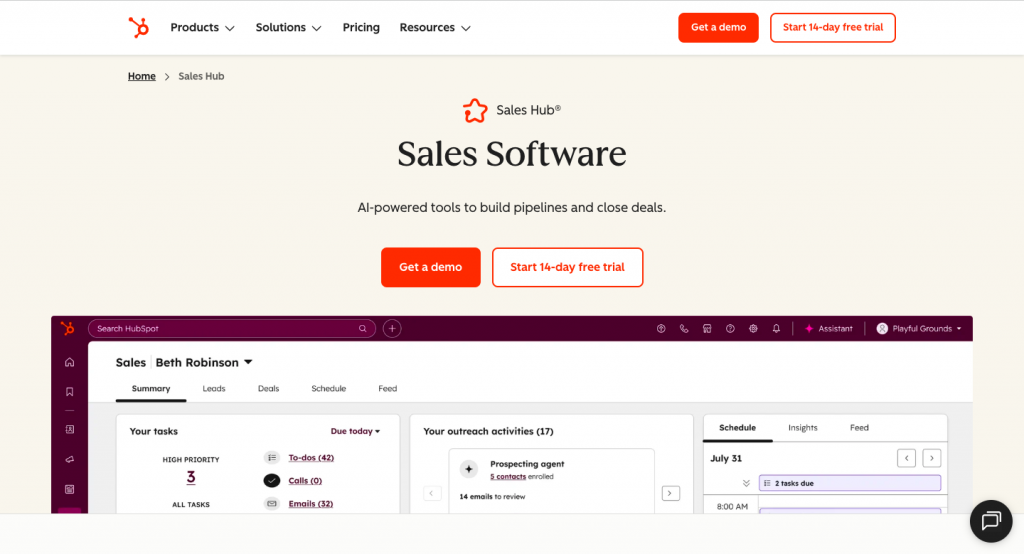Expand the Products dropdown menu
The height and width of the screenshot is (554, 1024).
click(x=202, y=28)
